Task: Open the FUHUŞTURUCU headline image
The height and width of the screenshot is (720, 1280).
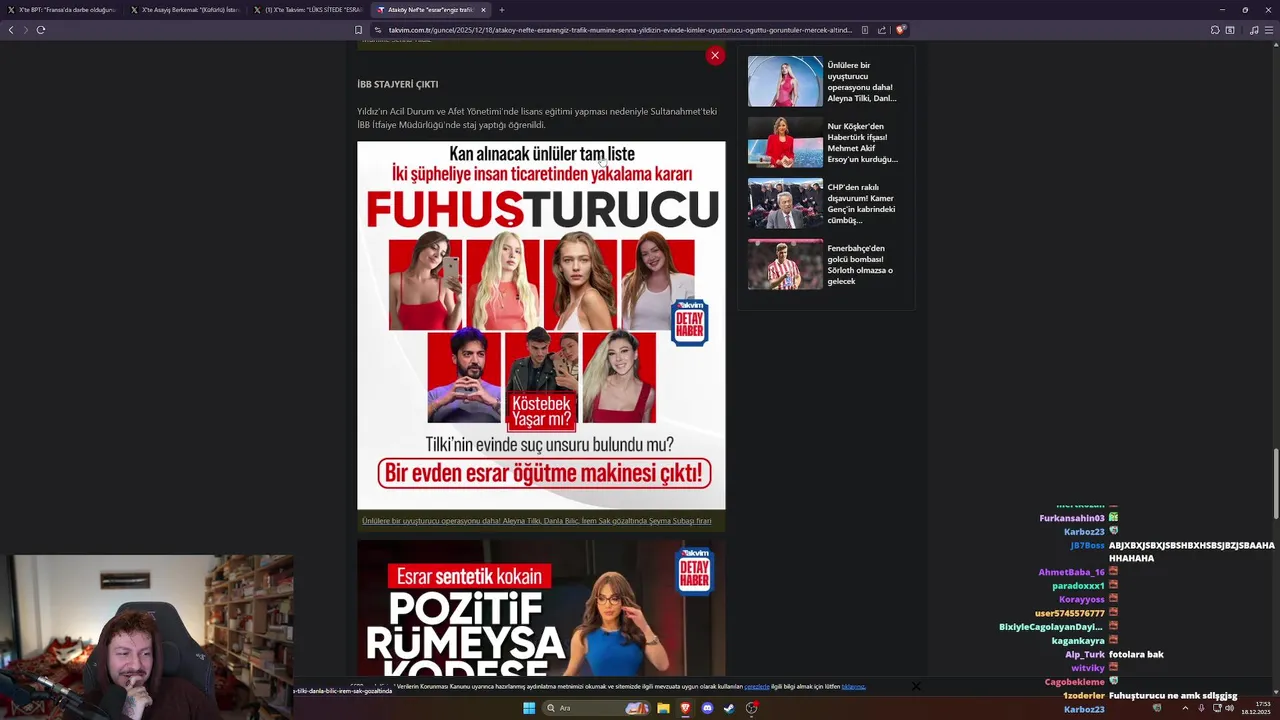Action: (x=541, y=325)
